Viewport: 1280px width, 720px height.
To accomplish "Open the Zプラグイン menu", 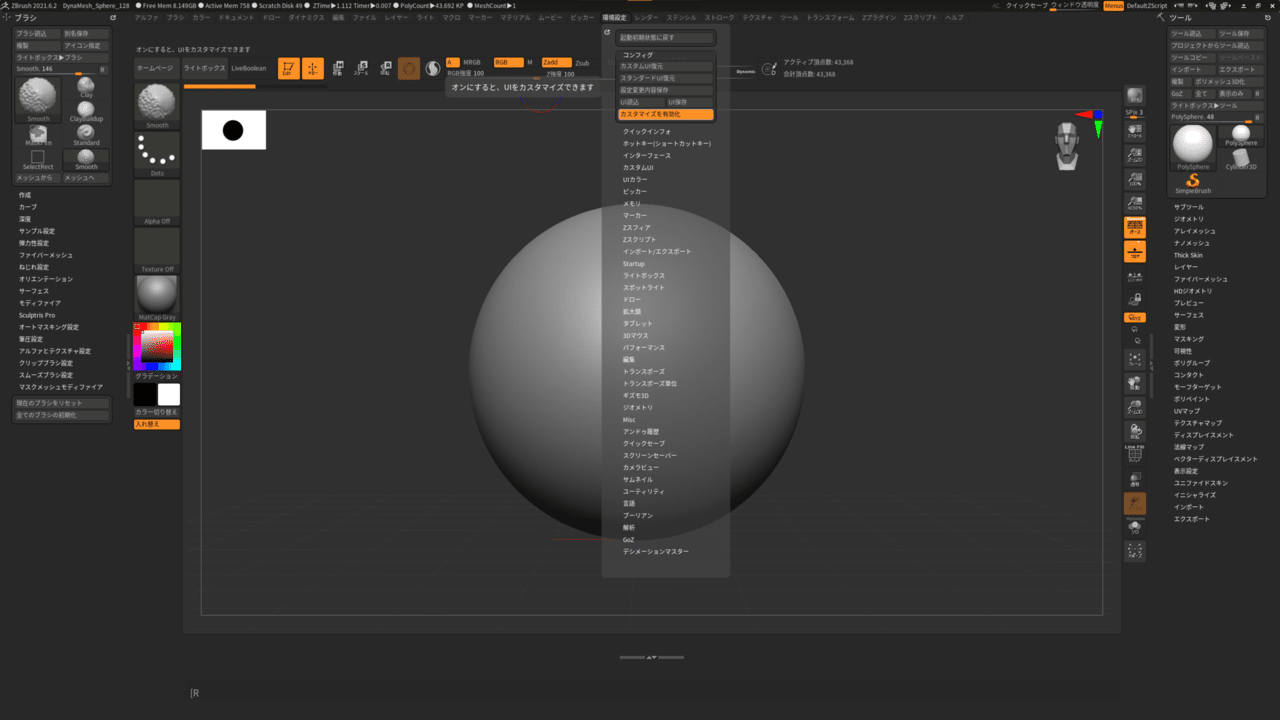I will (x=879, y=18).
